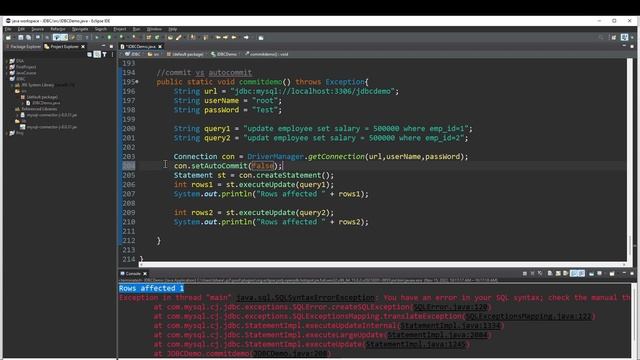Click the Pin Editor toolbar icon
This screenshot has width=640, height=360.
[x=261, y=38]
